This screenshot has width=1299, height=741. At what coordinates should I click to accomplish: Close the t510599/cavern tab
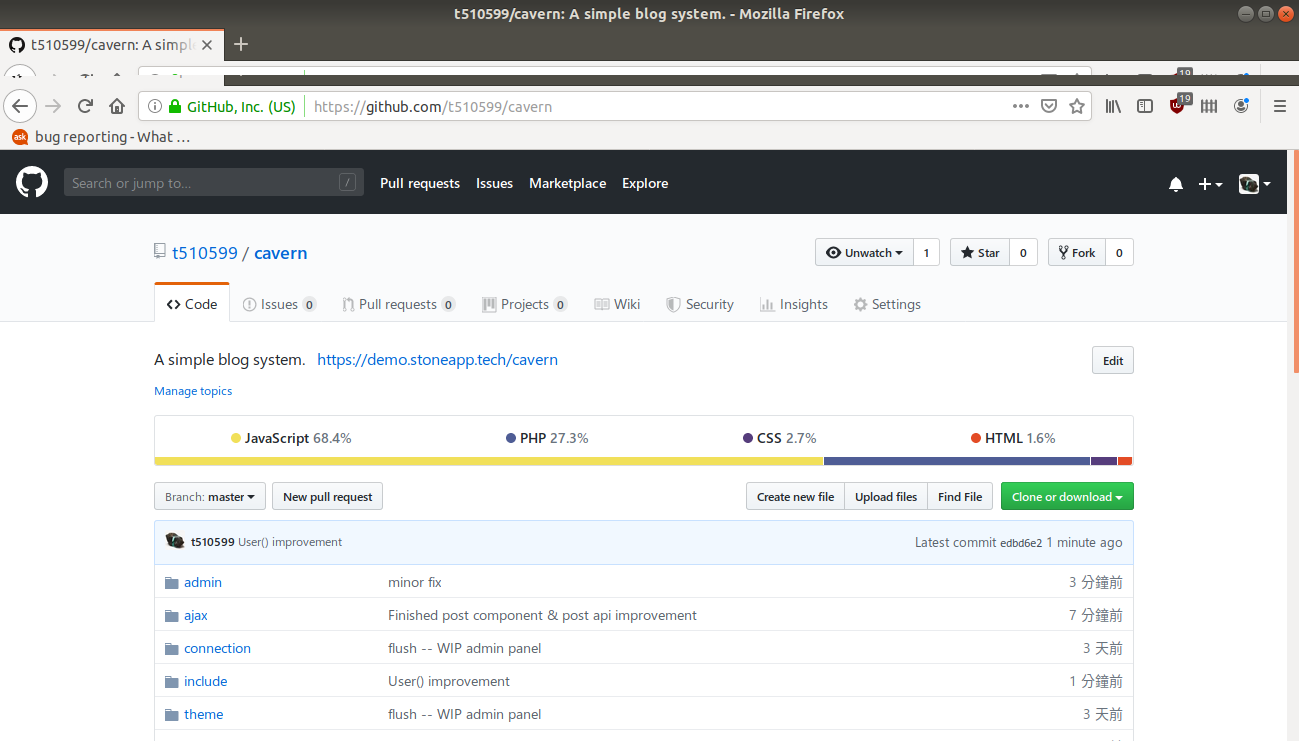click(x=209, y=45)
